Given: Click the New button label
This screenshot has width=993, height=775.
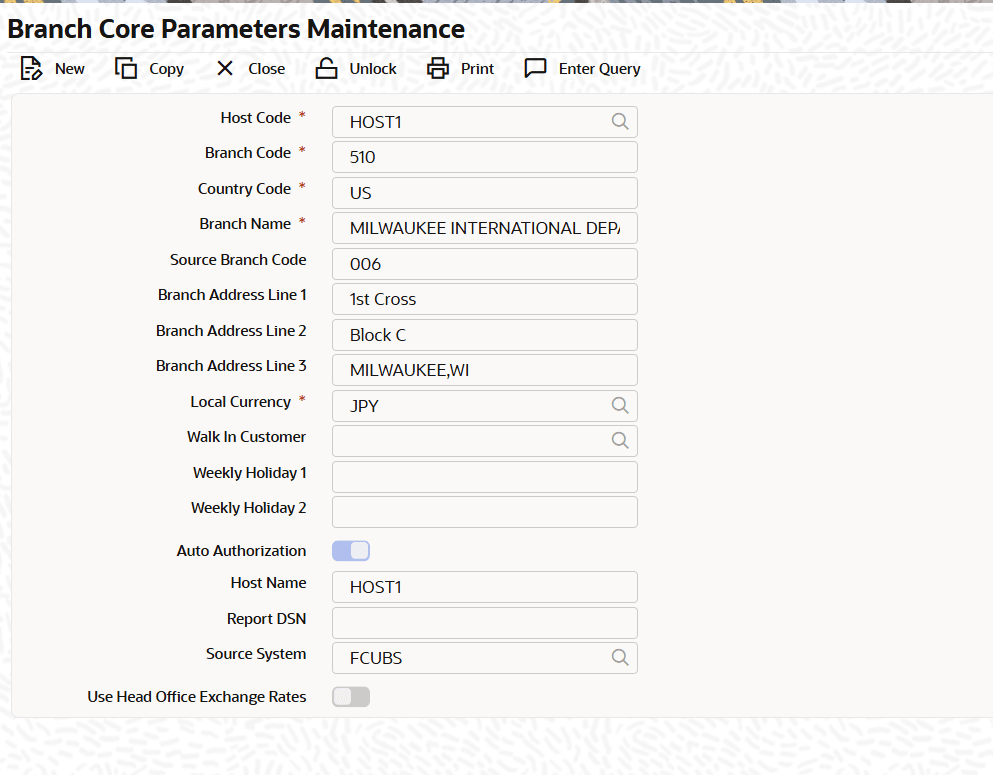Looking at the screenshot, I should 70,68.
